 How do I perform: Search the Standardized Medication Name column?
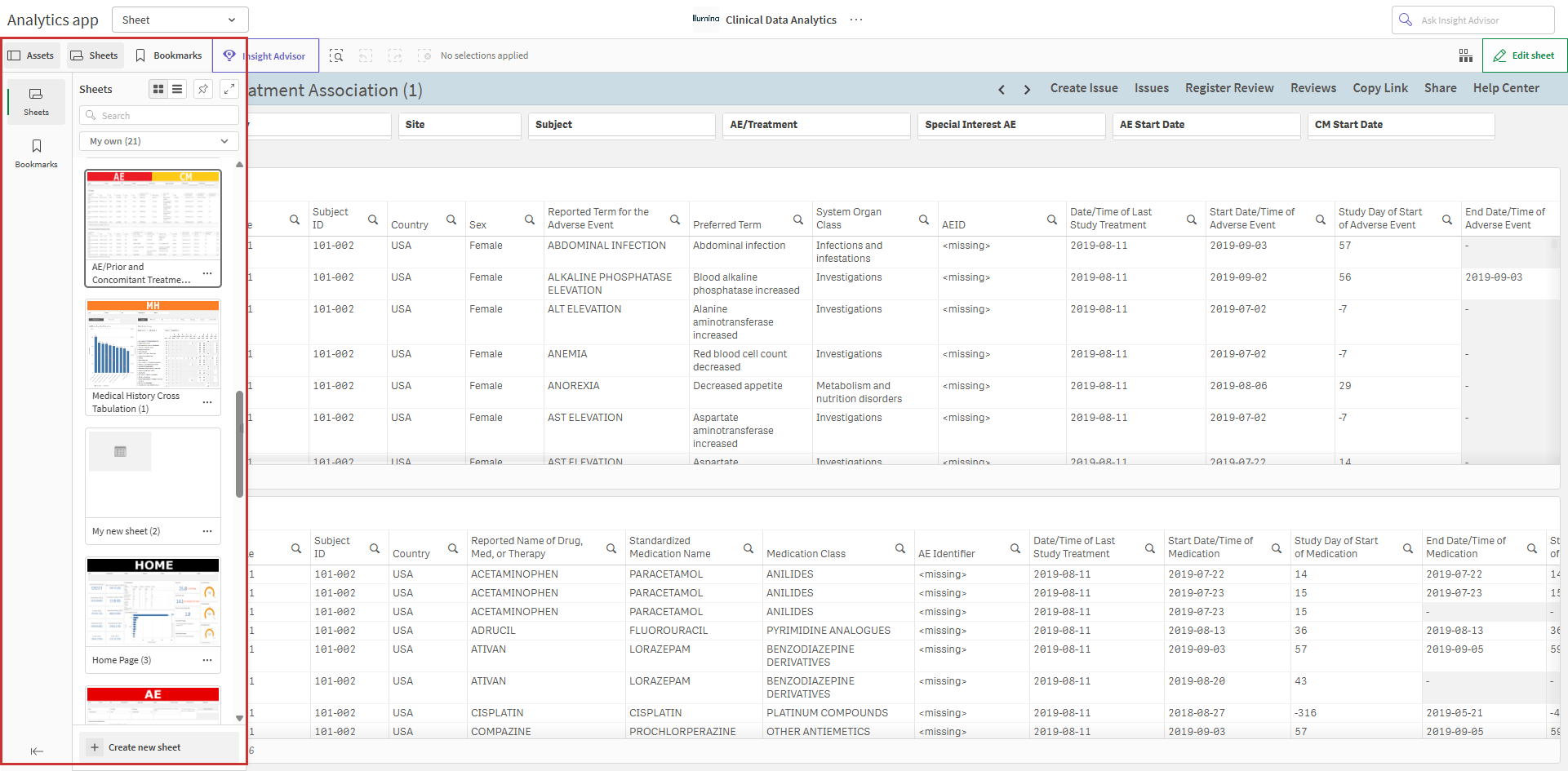[748, 548]
